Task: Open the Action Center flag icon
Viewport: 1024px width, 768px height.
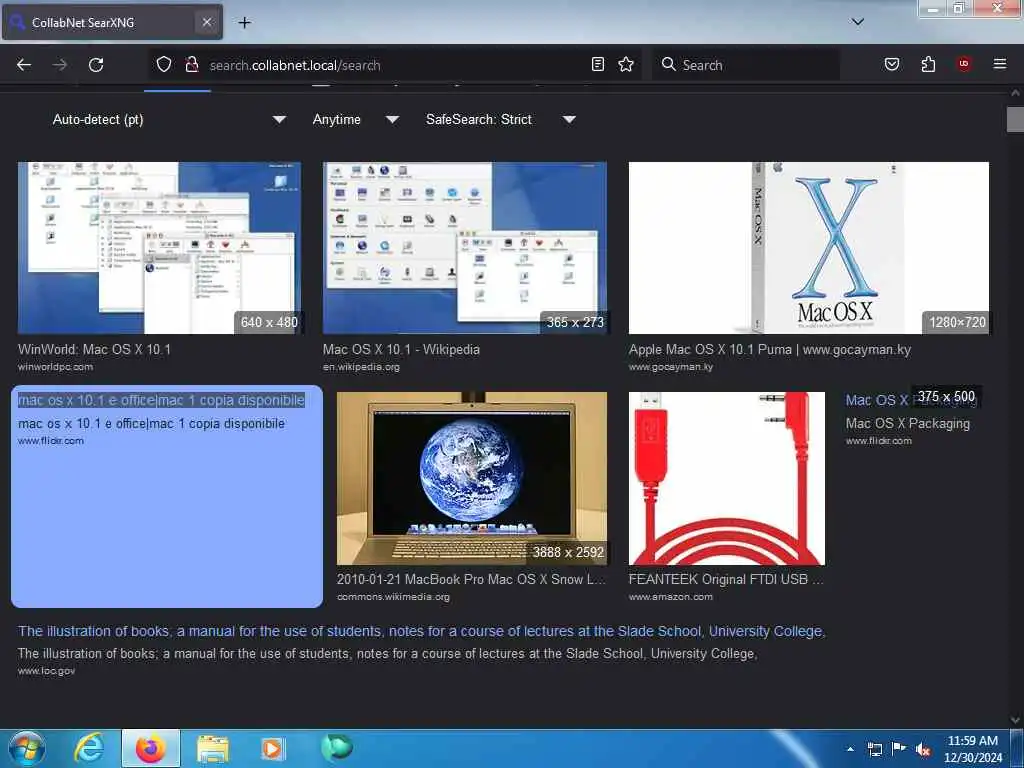Action: tap(899, 749)
